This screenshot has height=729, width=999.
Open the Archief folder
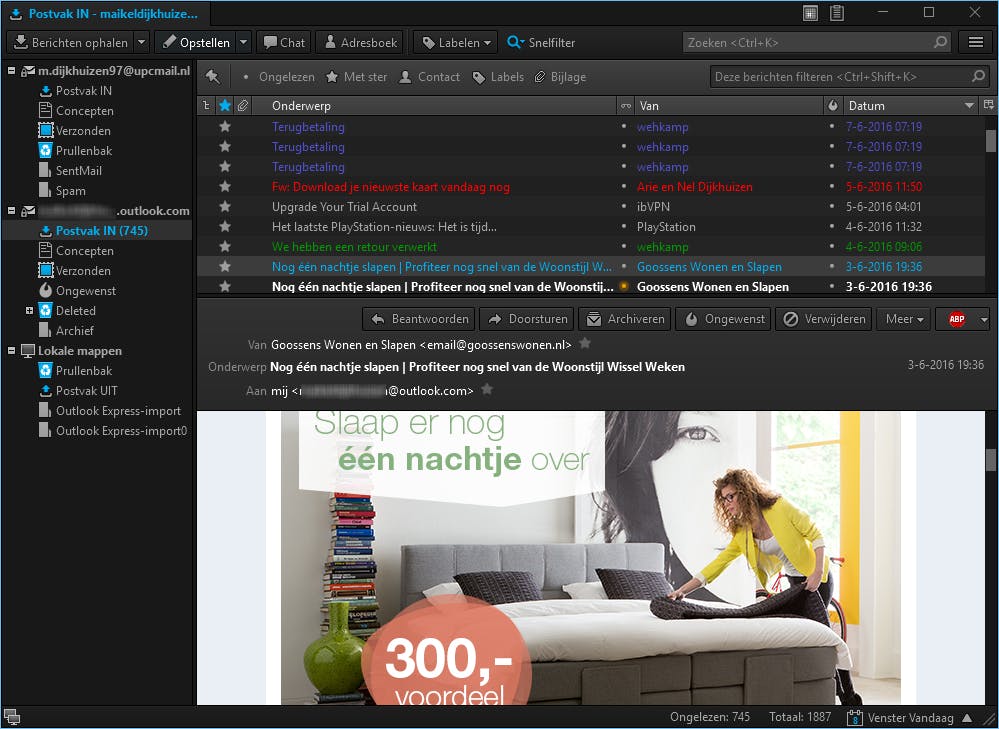tap(75, 331)
